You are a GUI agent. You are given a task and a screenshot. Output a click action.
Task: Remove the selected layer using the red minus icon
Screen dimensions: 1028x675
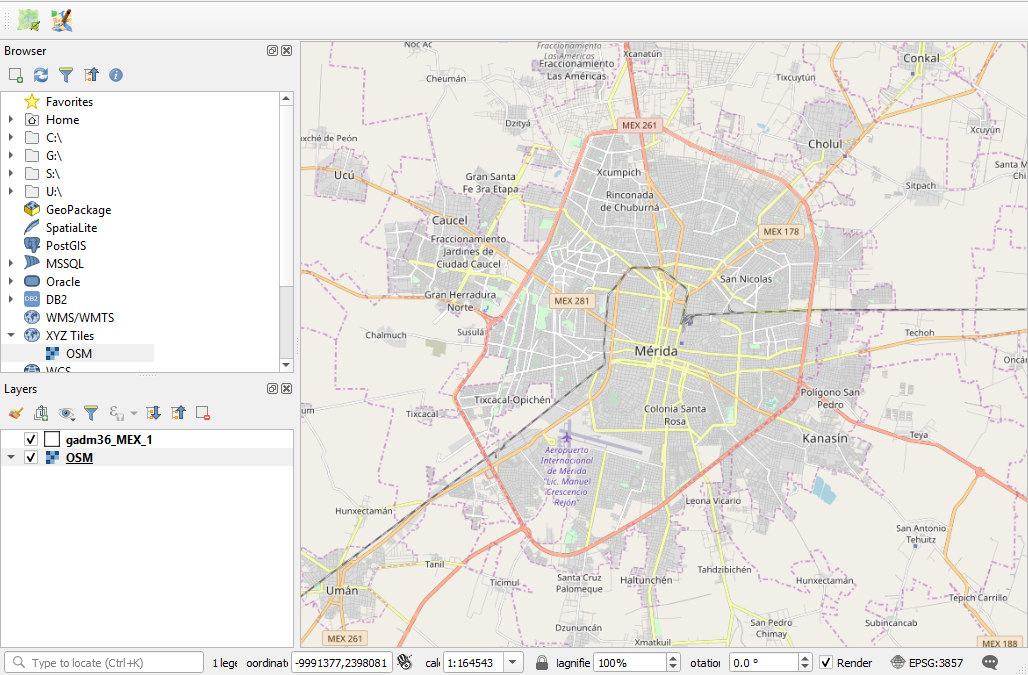[x=203, y=412]
